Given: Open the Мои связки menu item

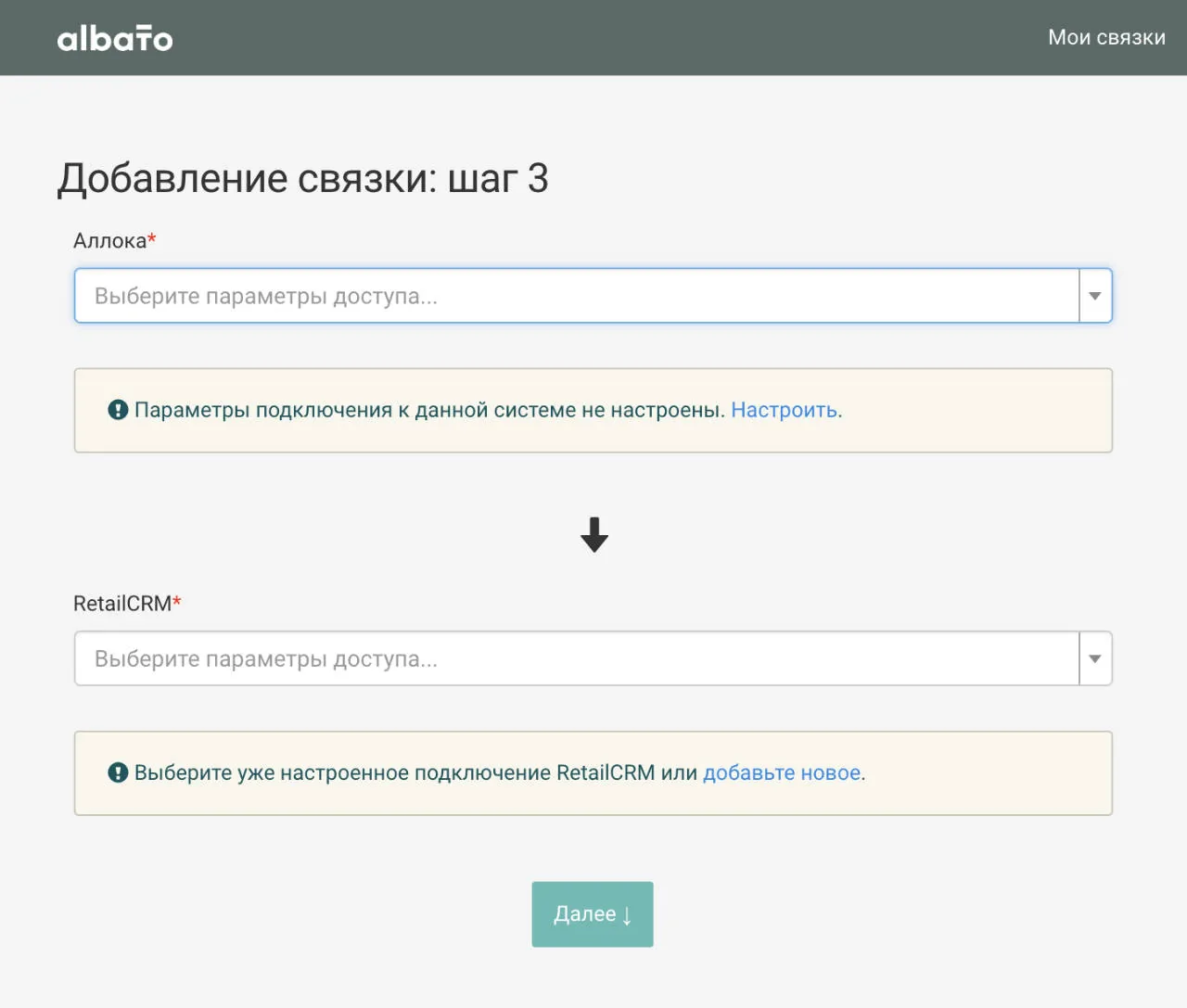Looking at the screenshot, I should point(1106,37).
